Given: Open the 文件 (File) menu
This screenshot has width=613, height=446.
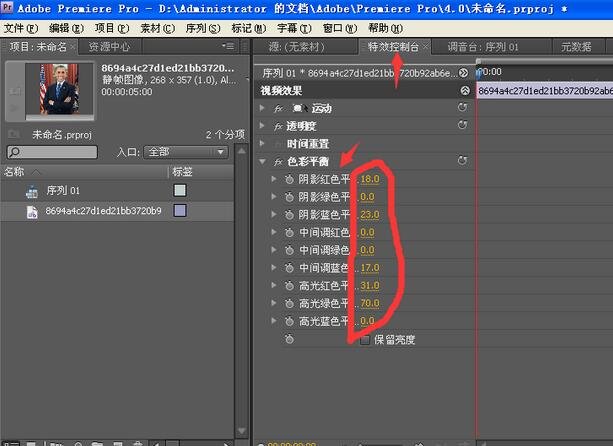Looking at the screenshot, I should coord(21,28).
